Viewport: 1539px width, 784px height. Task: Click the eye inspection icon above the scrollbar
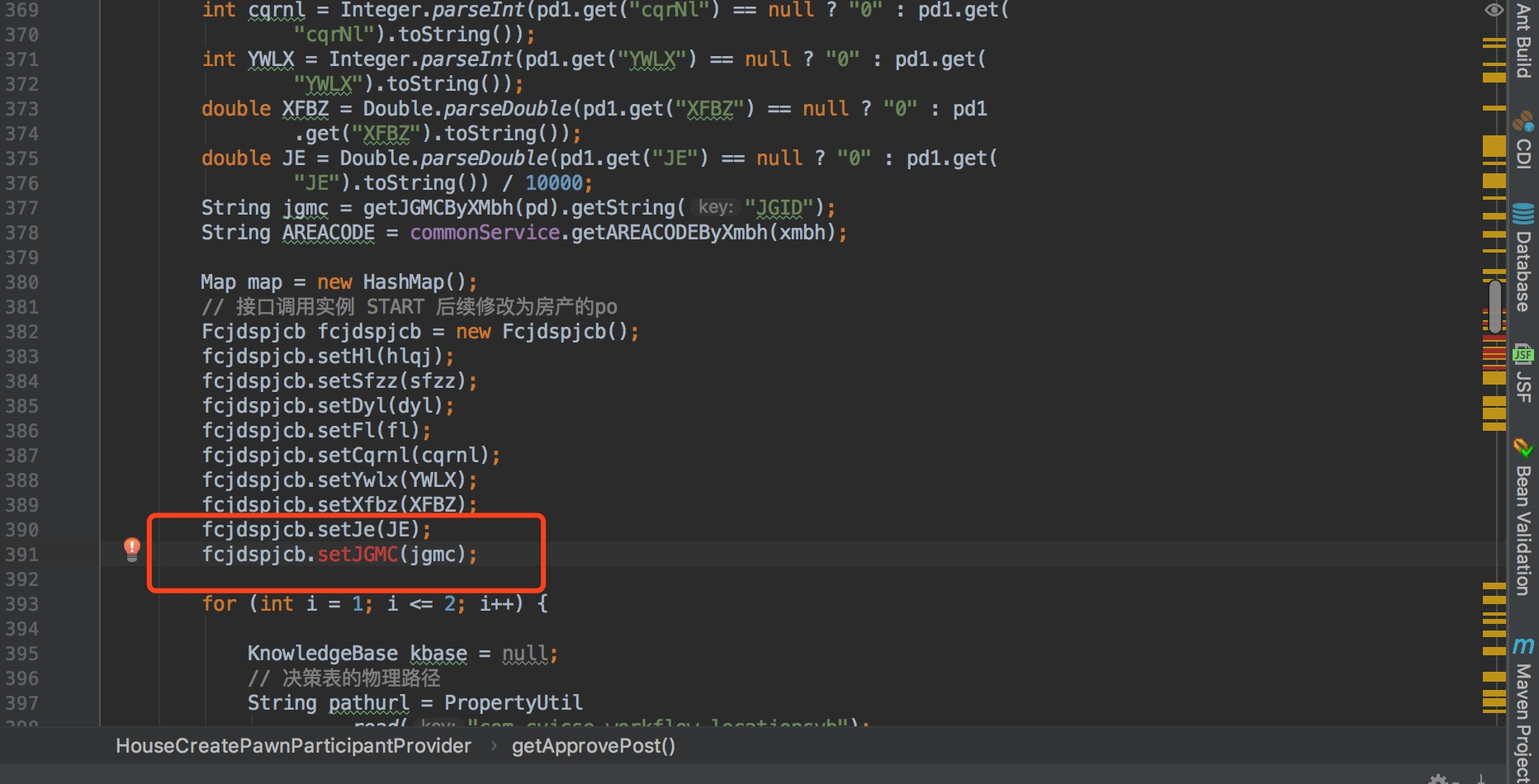[x=1494, y=10]
